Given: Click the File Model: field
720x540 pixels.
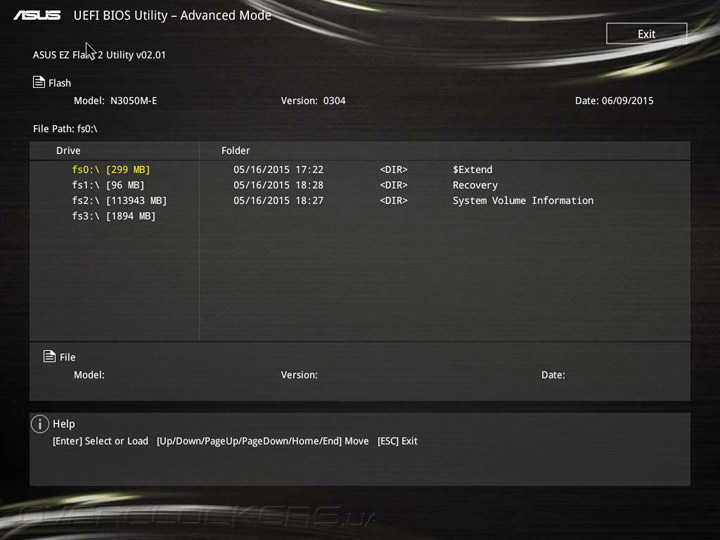Looking at the screenshot, I should click(89, 375).
